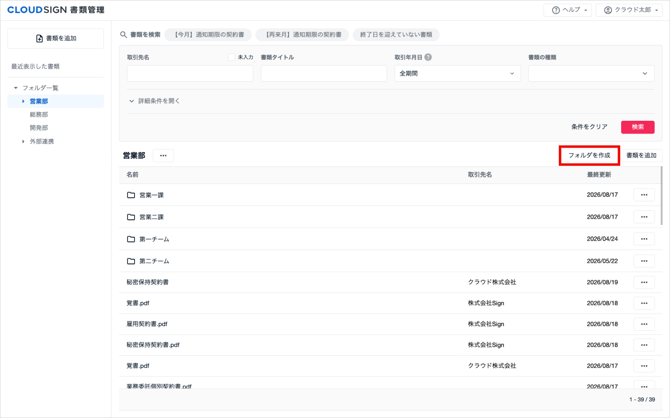Focus the 書類タイトル input field
Image resolution: width=670 pixels, height=418 pixels.
[324, 74]
